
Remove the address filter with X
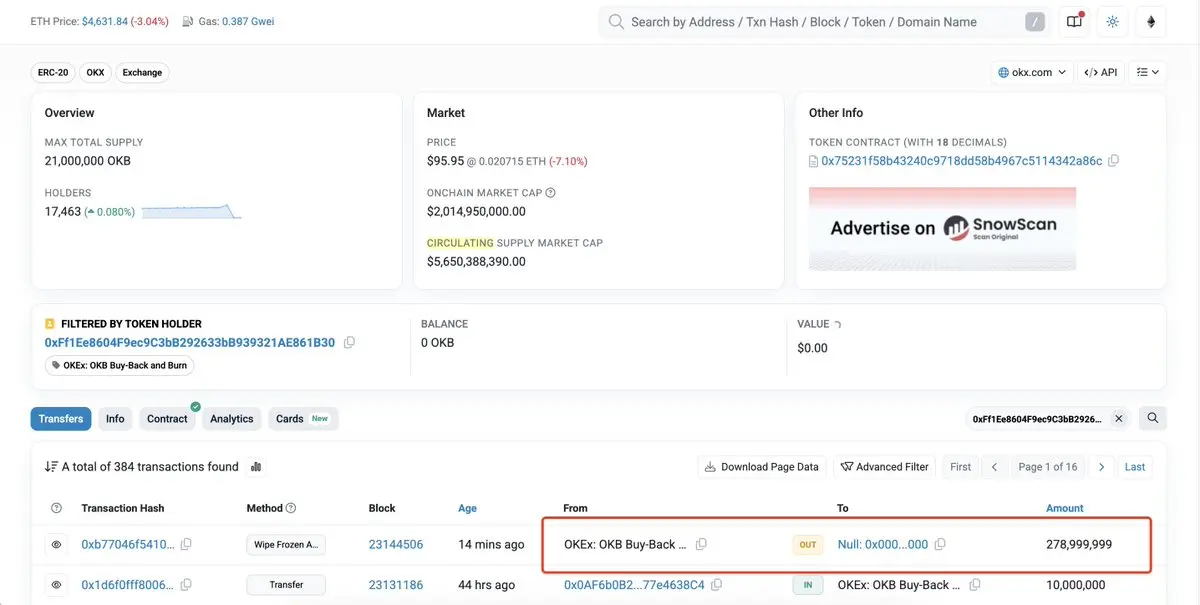point(1119,419)
